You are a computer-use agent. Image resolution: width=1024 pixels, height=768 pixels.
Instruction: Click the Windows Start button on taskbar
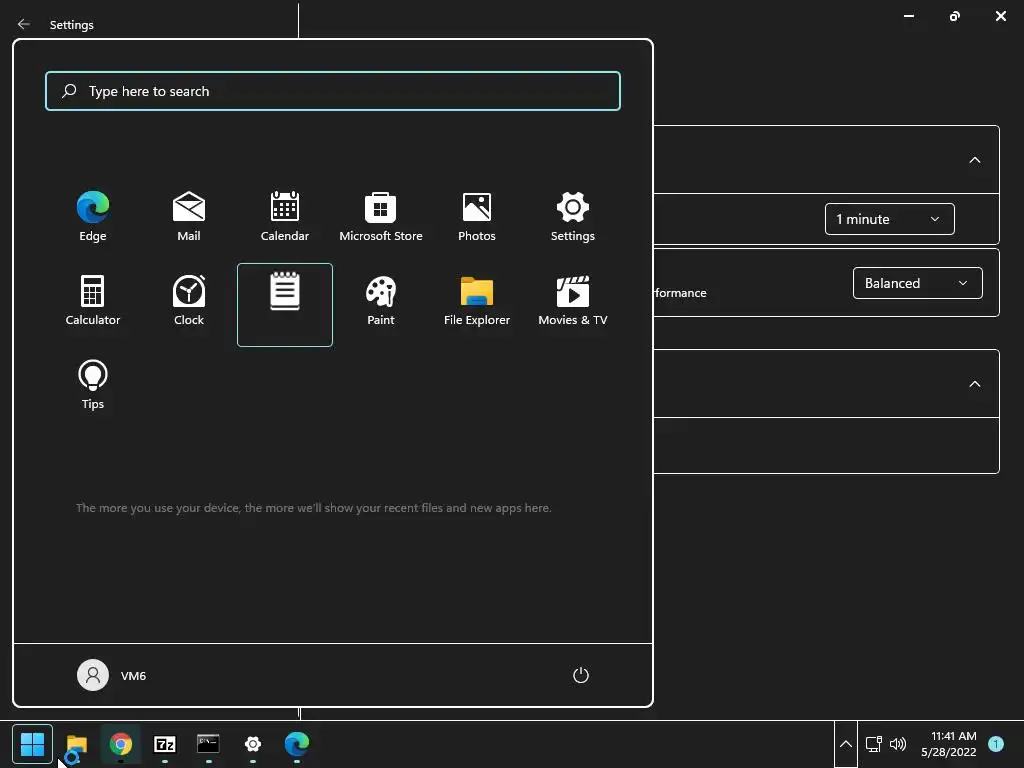32,744
